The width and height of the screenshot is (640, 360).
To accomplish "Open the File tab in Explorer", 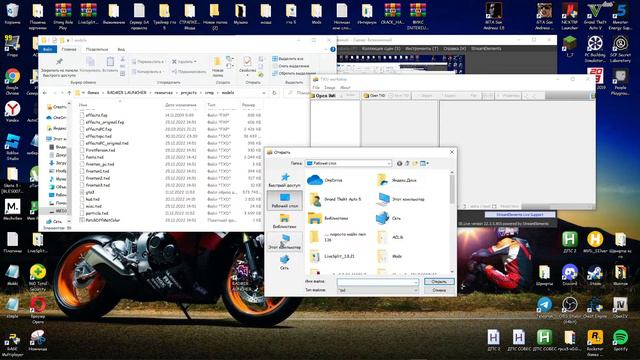I will click(48, 49).
